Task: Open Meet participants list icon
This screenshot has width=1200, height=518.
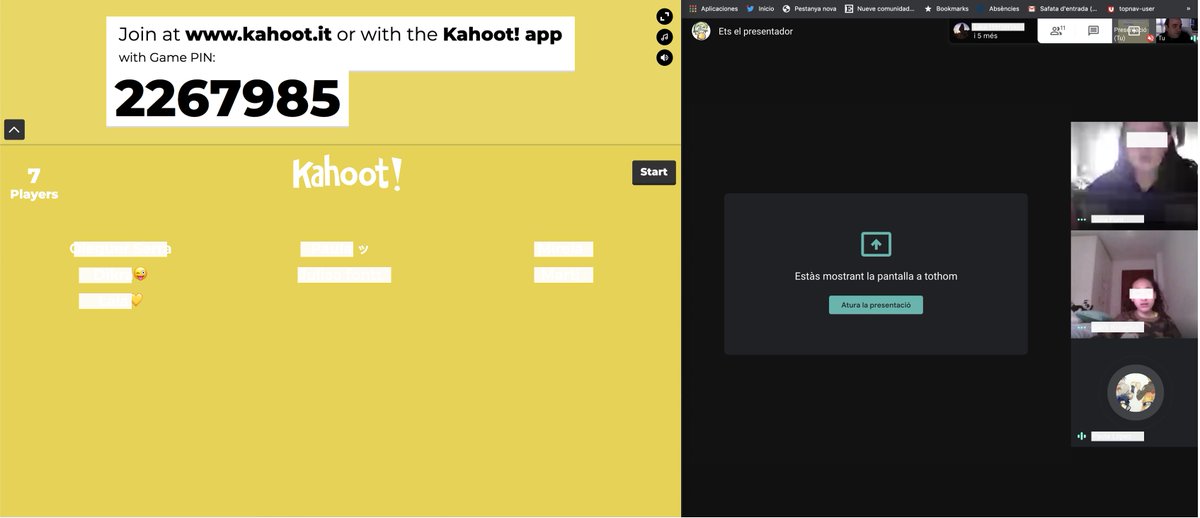Action: 1057,31
